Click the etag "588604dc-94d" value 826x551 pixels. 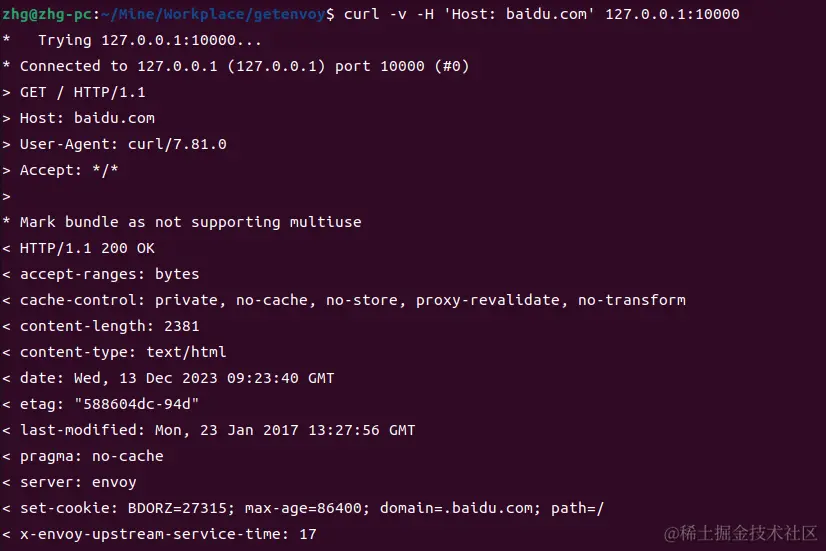coord(136,404)
